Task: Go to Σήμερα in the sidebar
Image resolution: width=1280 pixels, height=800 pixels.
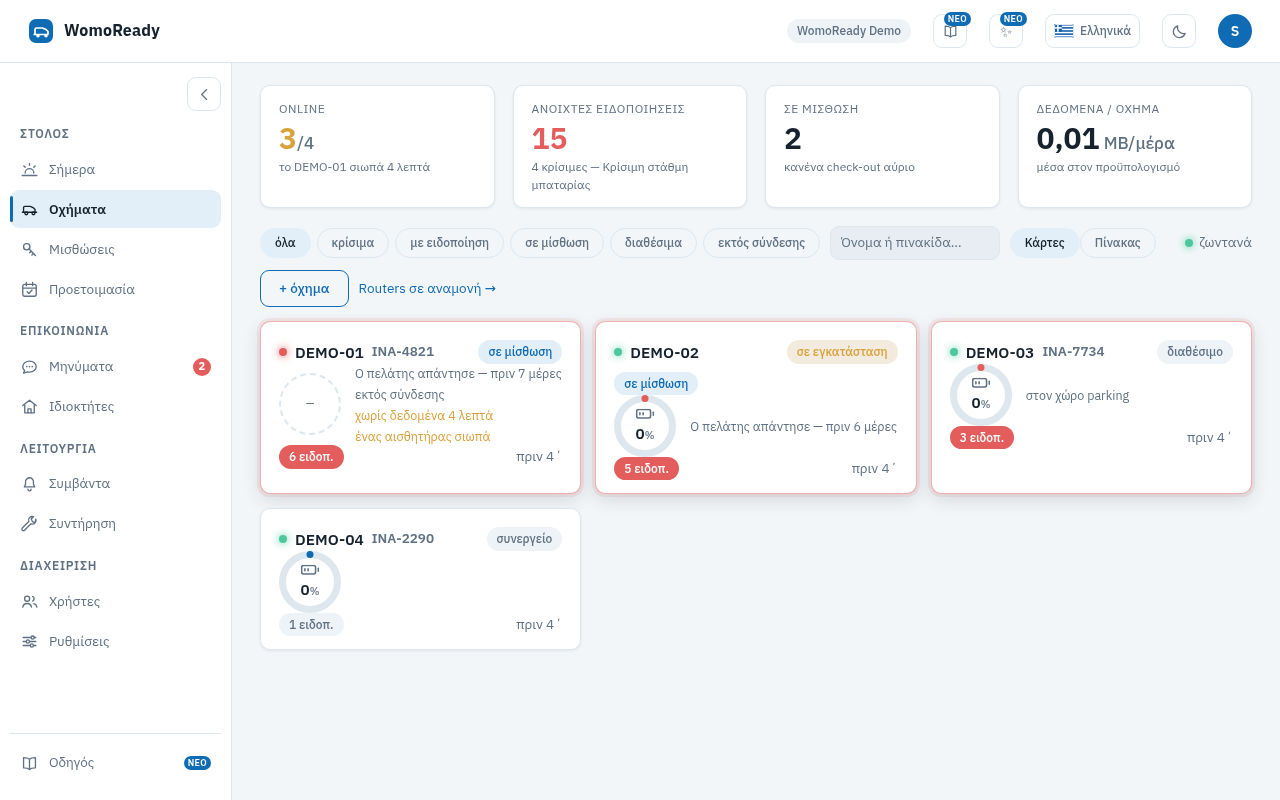Action: (x=115, y=169)
